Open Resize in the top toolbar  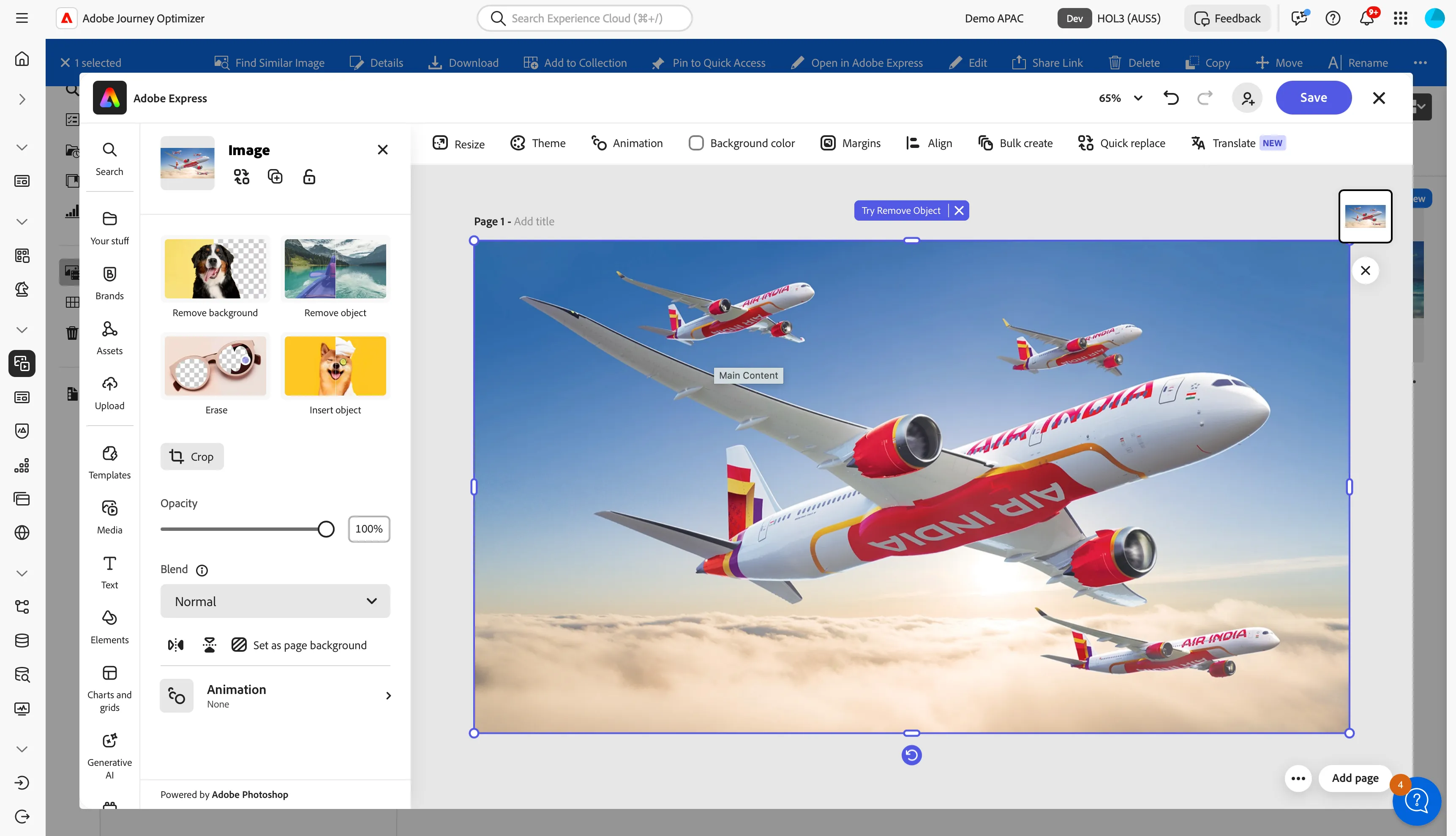coord(458,144)
